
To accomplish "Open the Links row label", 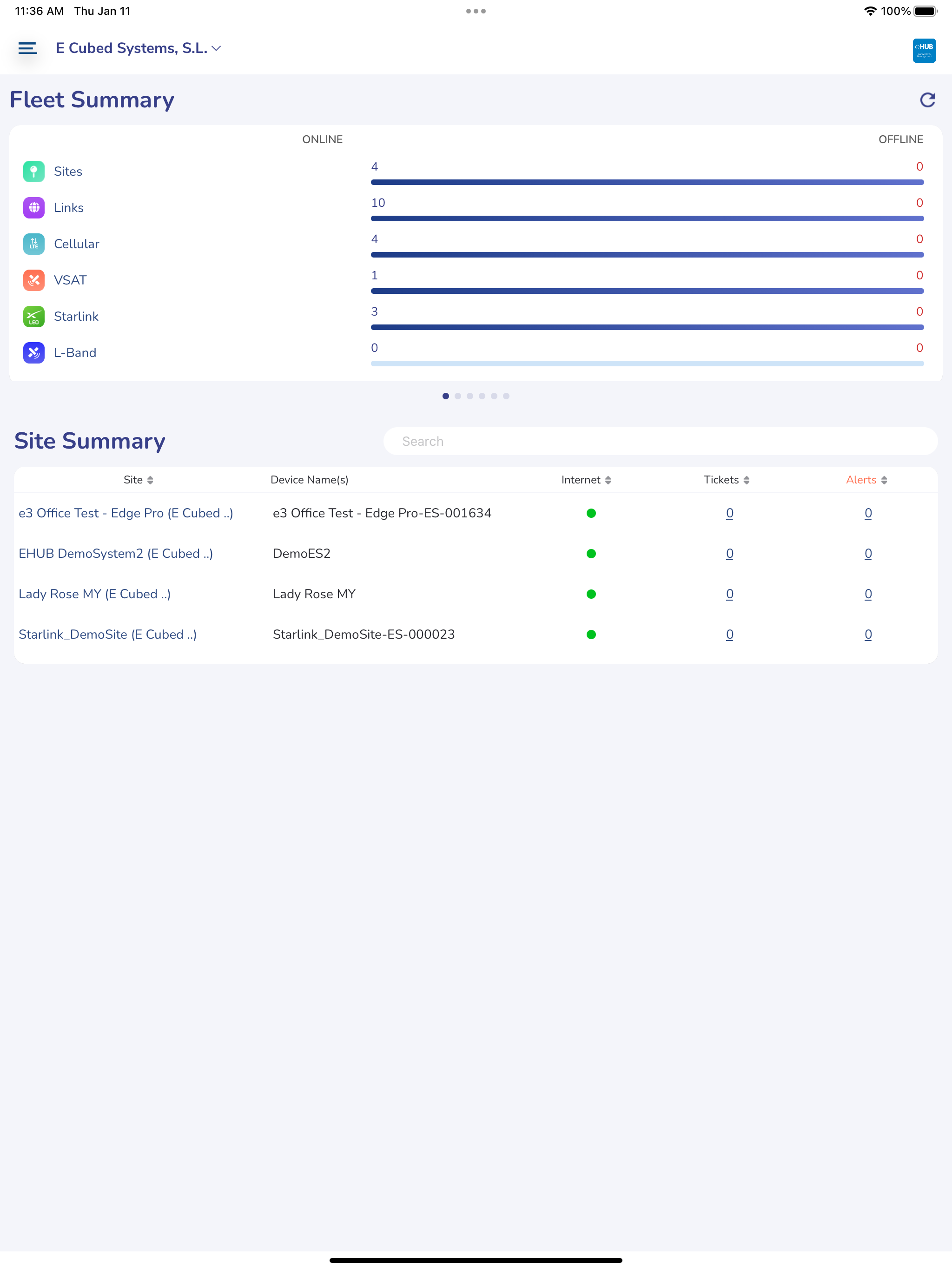I will (69, 208).
